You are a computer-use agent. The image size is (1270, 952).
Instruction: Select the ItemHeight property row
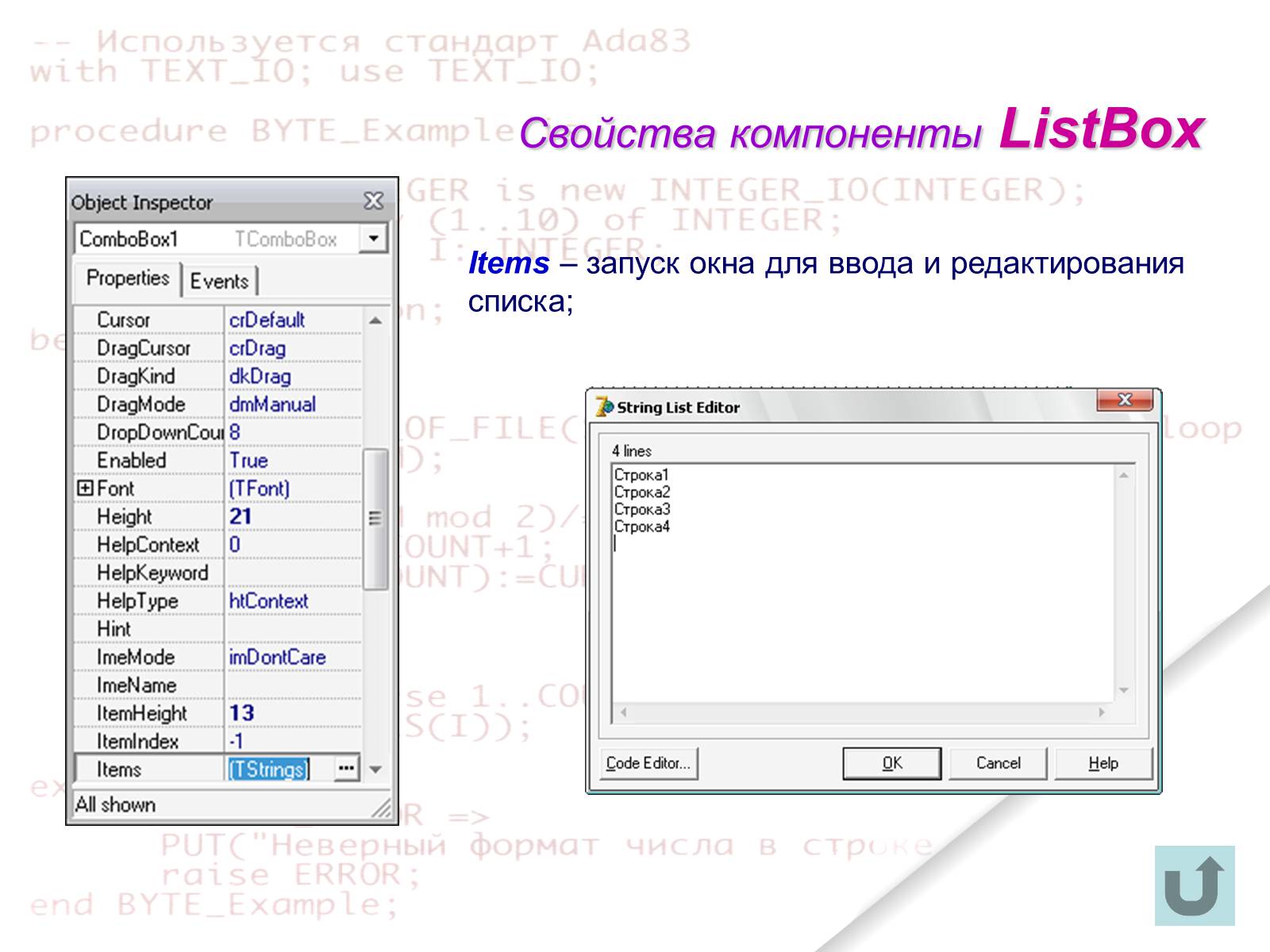click(x=217, y=713)
